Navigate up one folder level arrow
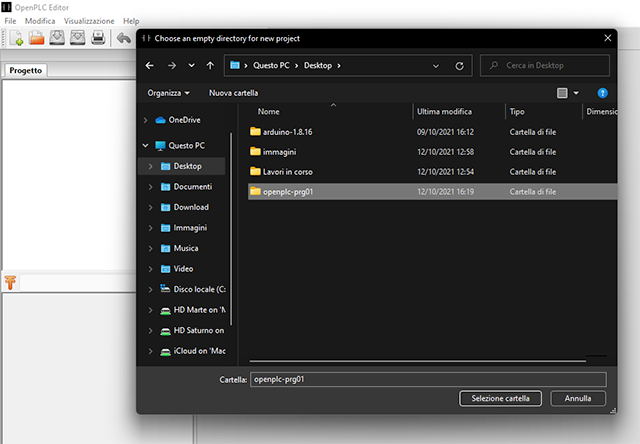 pos(208,66)
